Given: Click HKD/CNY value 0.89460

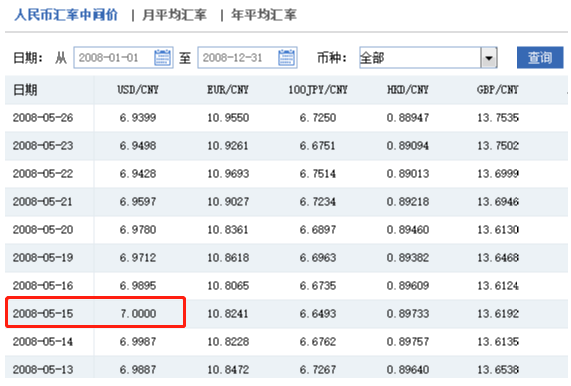Looking at the screenshot, I should point(408,230).
